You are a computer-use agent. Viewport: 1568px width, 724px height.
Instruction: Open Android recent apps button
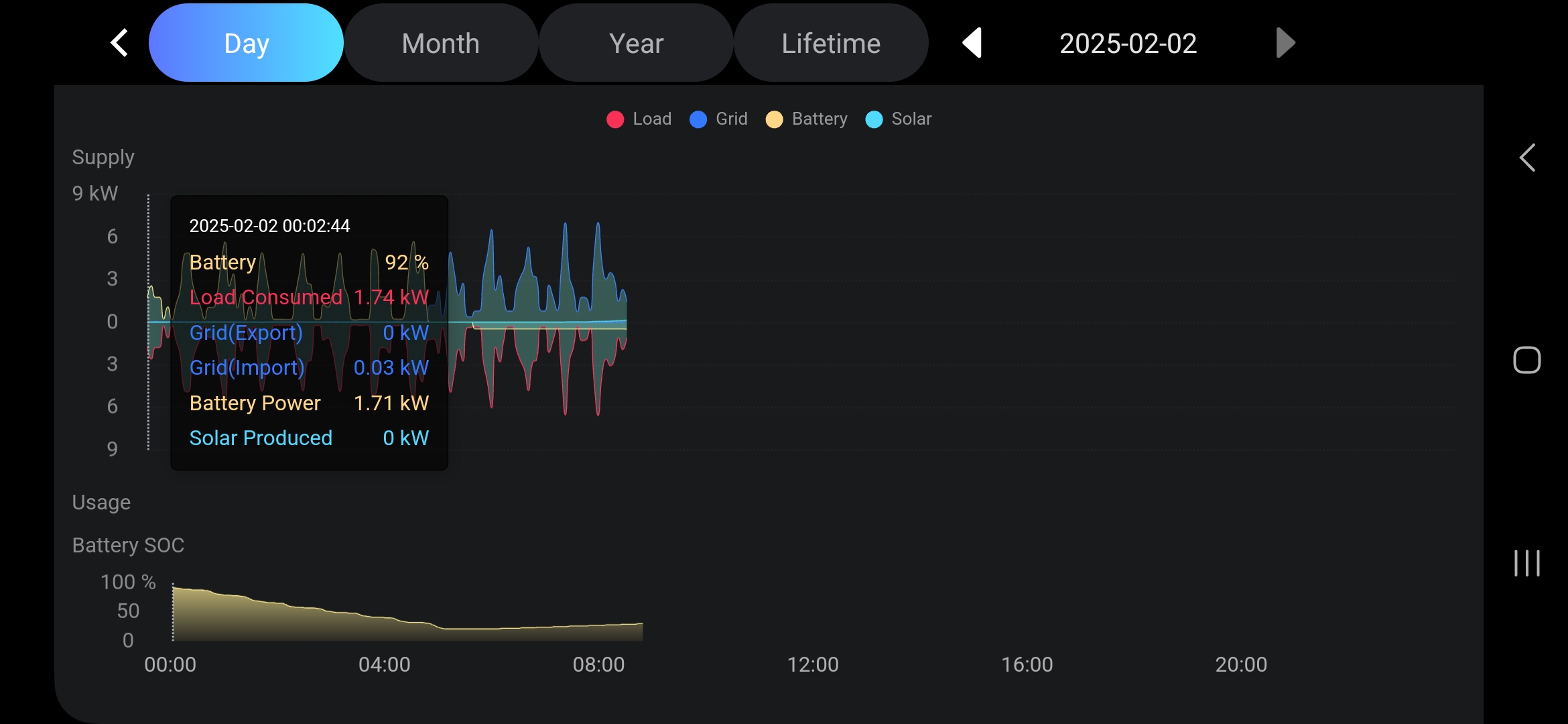[1526, 563]
